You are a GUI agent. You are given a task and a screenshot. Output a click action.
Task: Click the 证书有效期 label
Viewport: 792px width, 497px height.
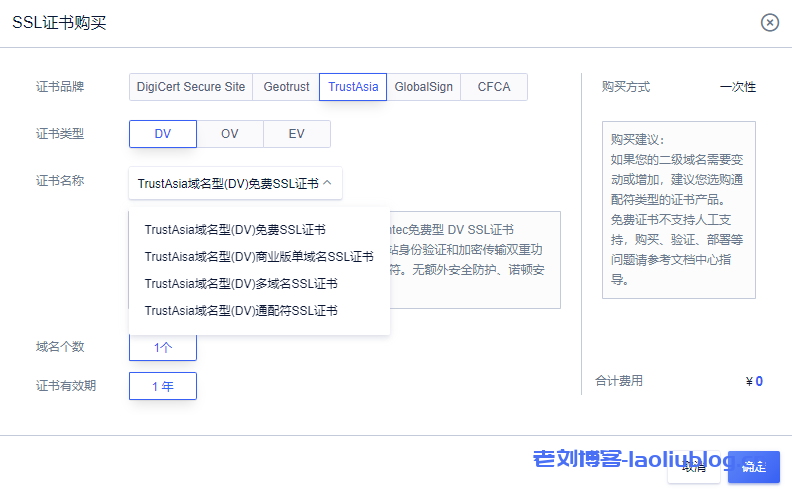pyautogui.click(x=66, y=386)
